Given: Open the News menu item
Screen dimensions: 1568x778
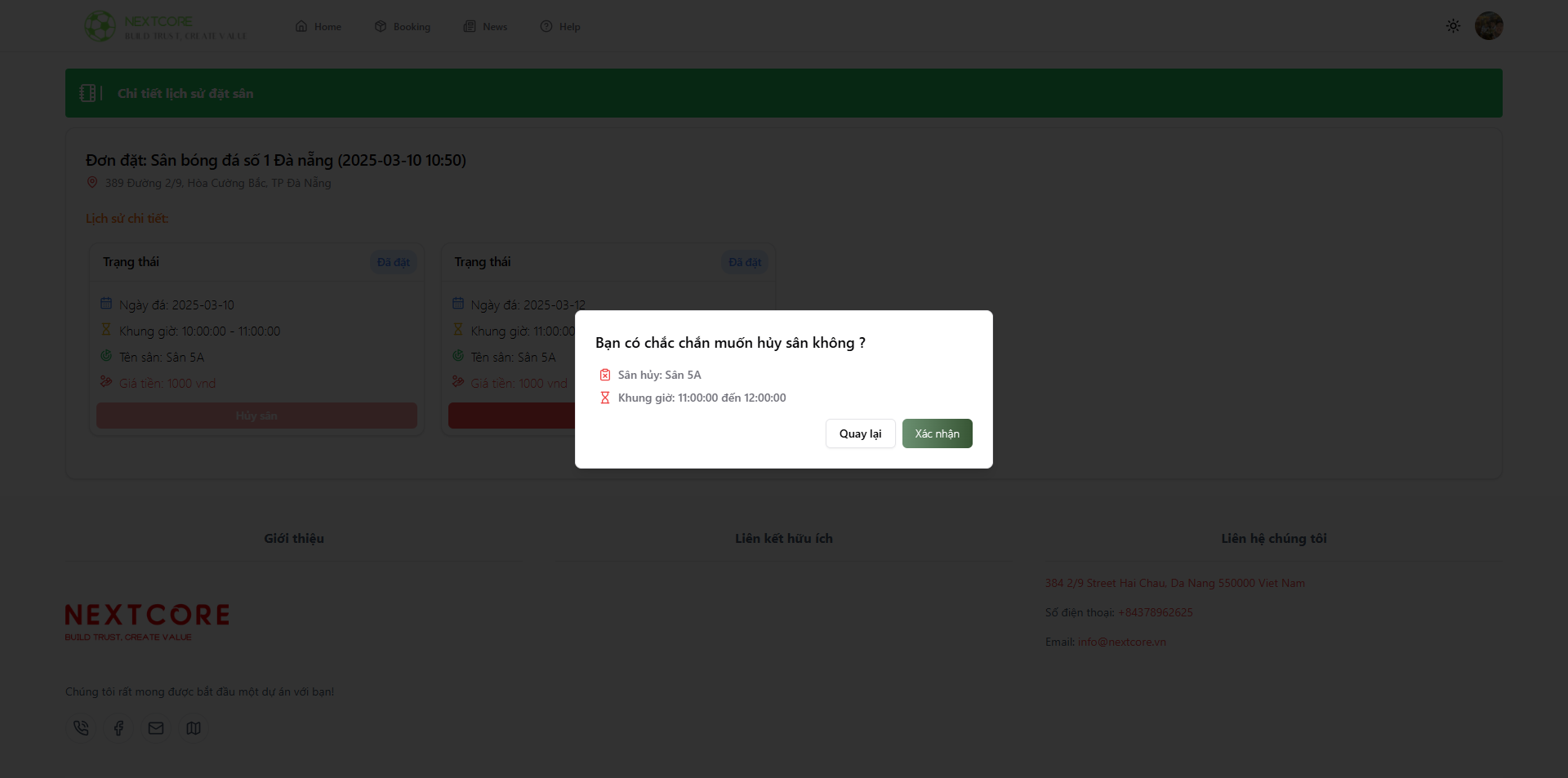Looking at the screenshot, I should tap(486, 27).
